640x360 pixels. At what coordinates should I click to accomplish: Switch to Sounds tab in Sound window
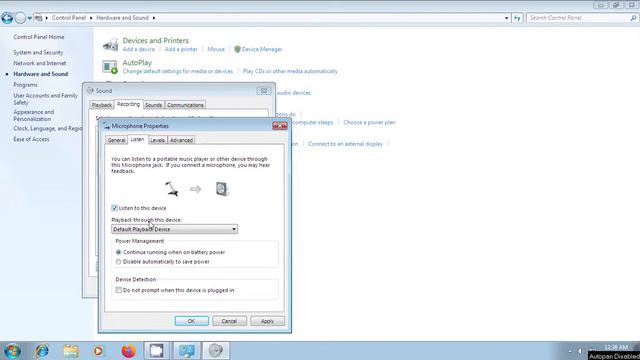click(x=153, y=105)
